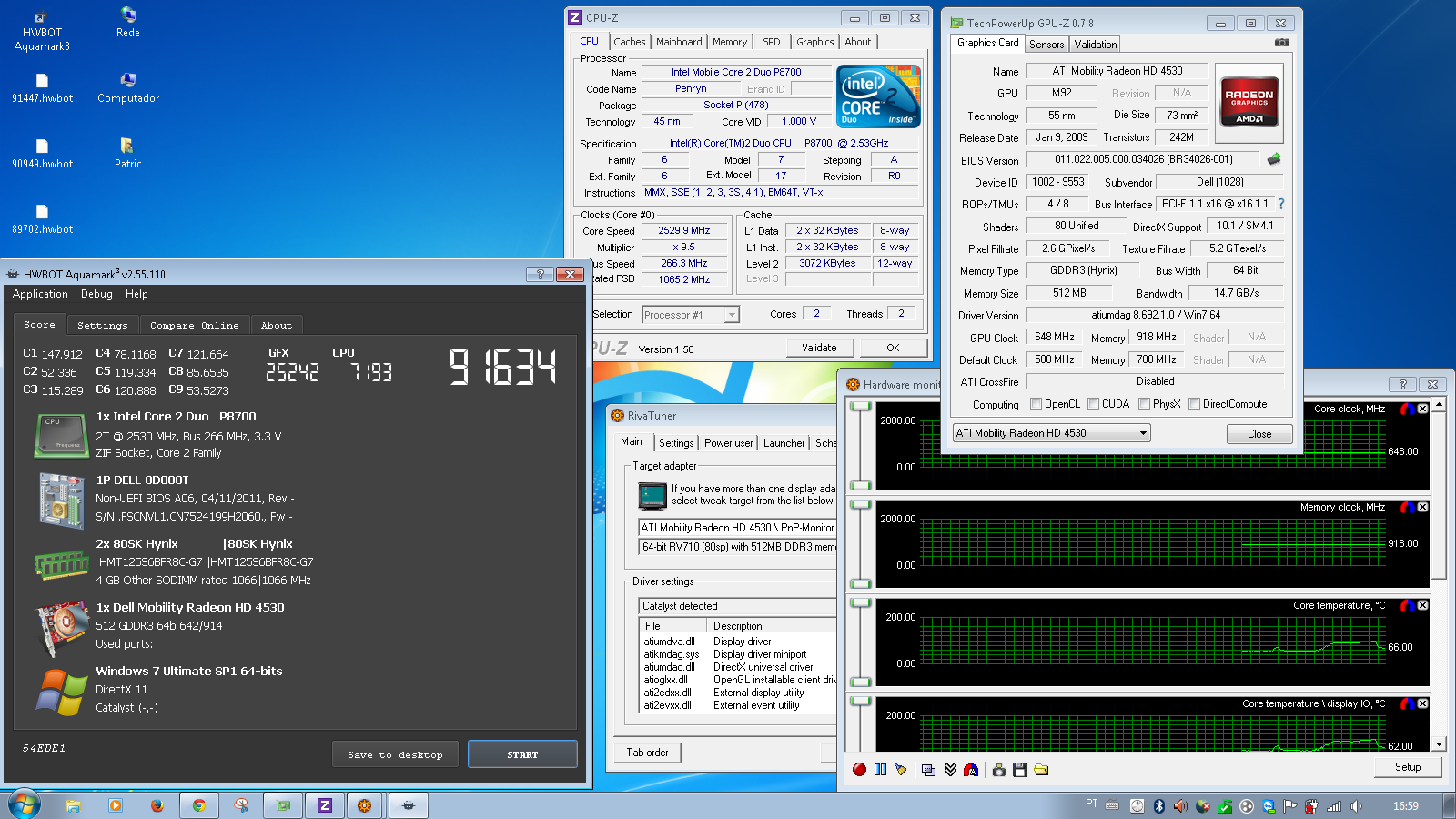Click the magnet icon on Core temperature graph

pyautogui.click(x=1407, y=605)
